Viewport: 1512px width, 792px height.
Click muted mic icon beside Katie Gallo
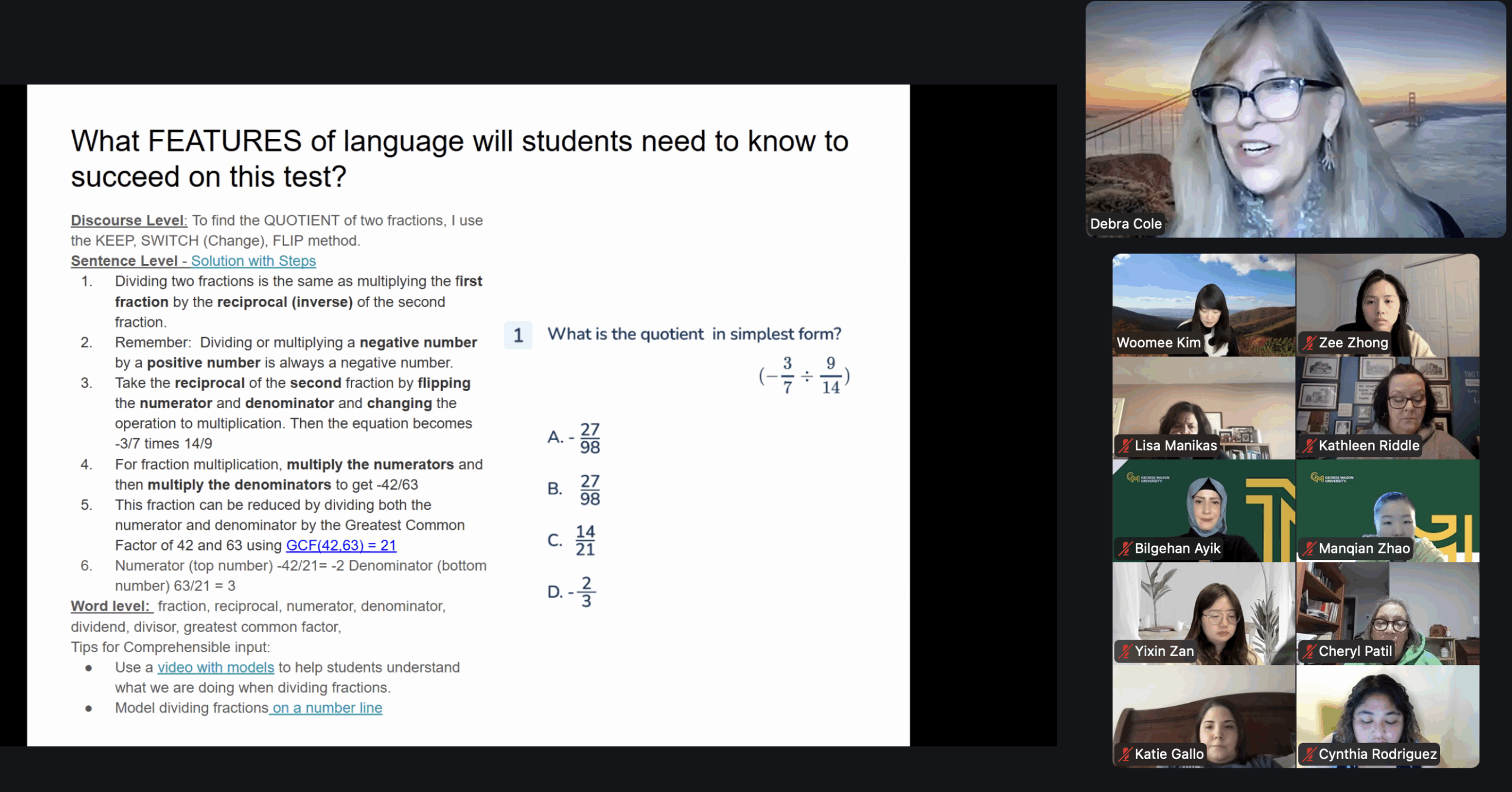pos(1125,754)
